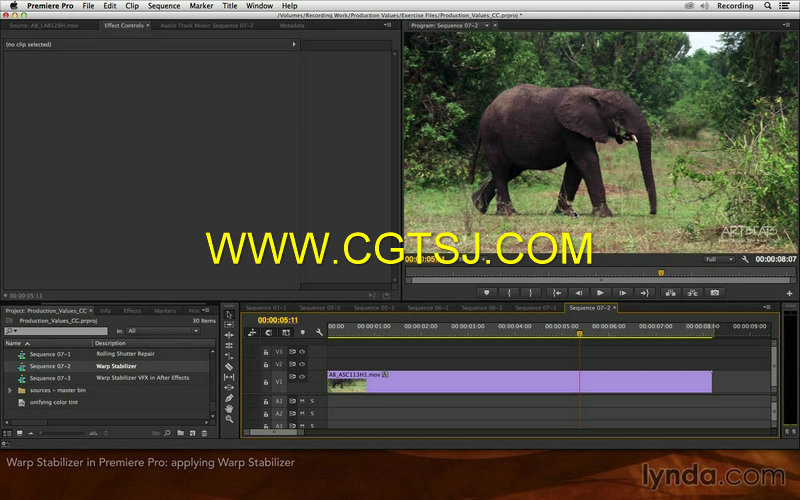Toggle sync lock on track V2
The height and width of the screenshot is (500, 800).
(292, 364)
